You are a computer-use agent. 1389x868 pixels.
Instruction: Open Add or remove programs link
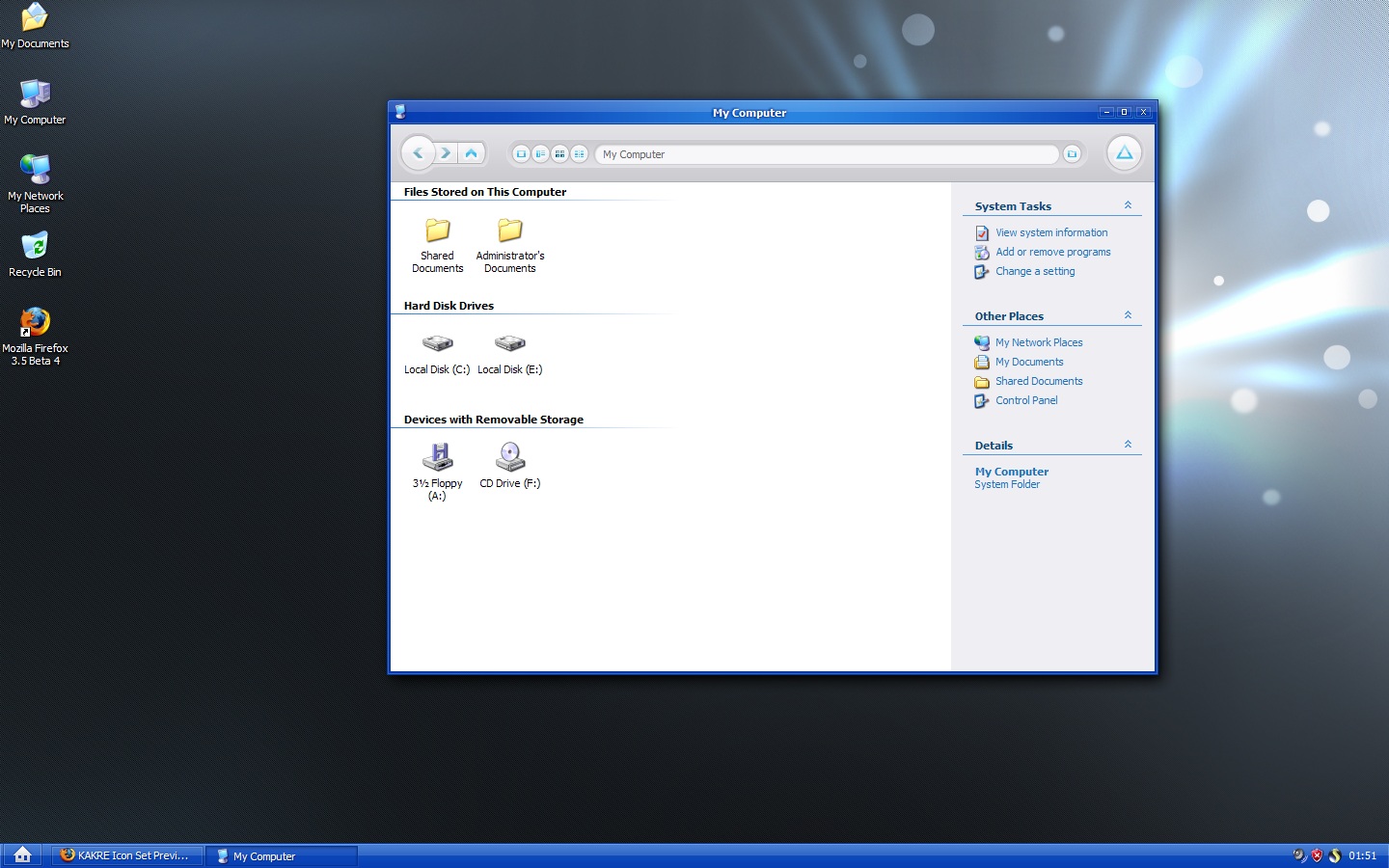coord(1052,252)
